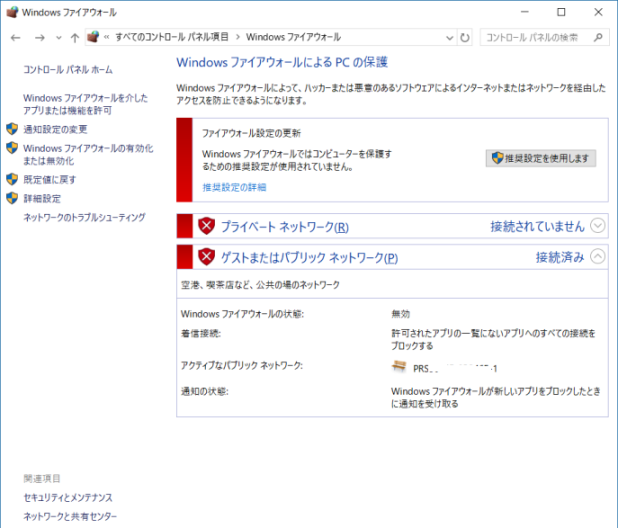
Task: Click すべてのコントロール パネル項目 breadcrumb
Action: (172, 37)
